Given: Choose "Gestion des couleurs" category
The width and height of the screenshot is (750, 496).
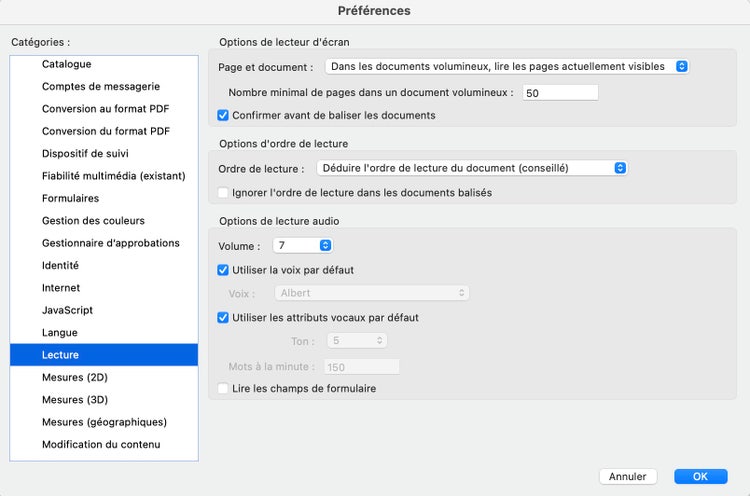Looking at the screenshot, I should pos(93,221).
